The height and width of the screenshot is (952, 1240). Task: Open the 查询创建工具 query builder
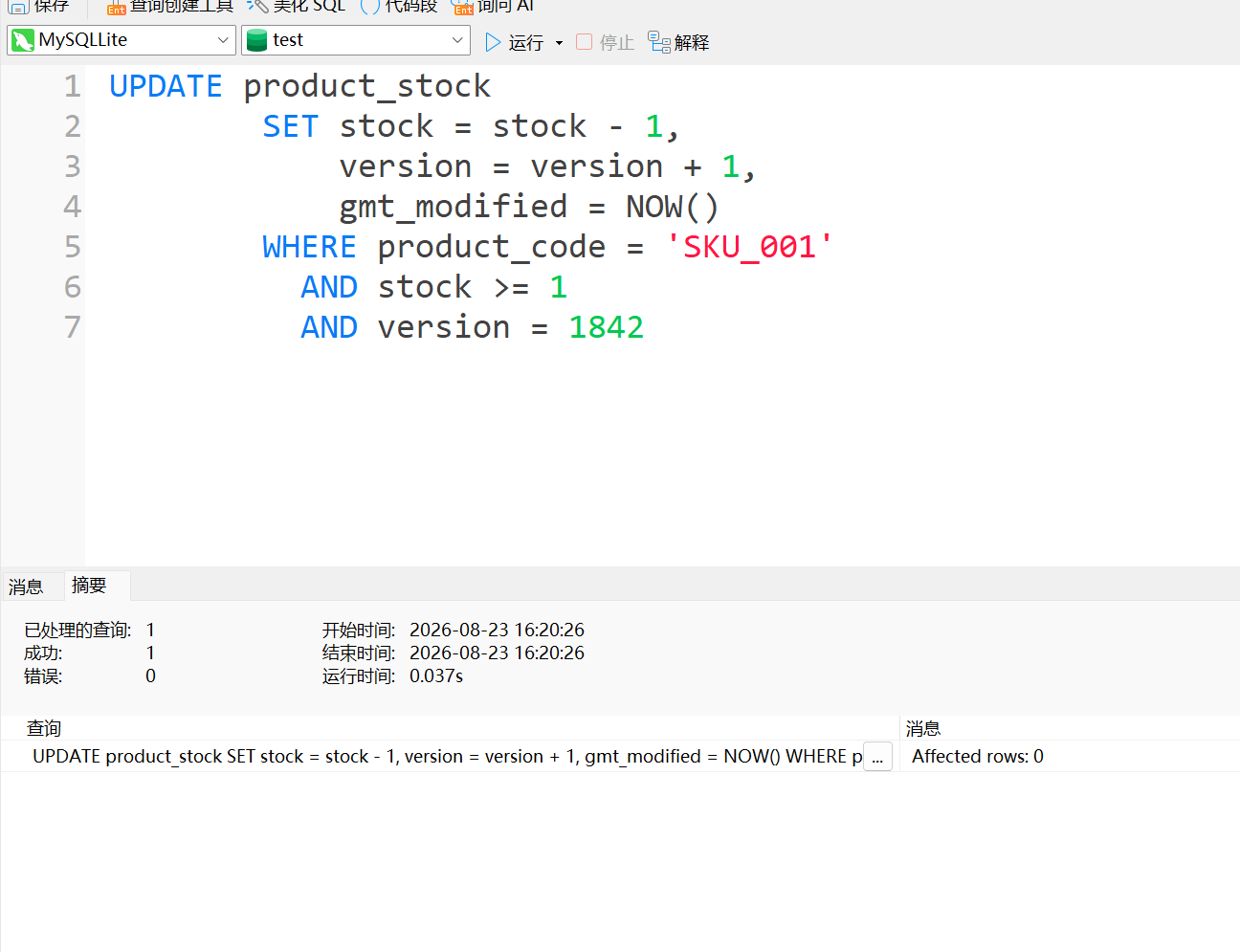pos(170,6)
